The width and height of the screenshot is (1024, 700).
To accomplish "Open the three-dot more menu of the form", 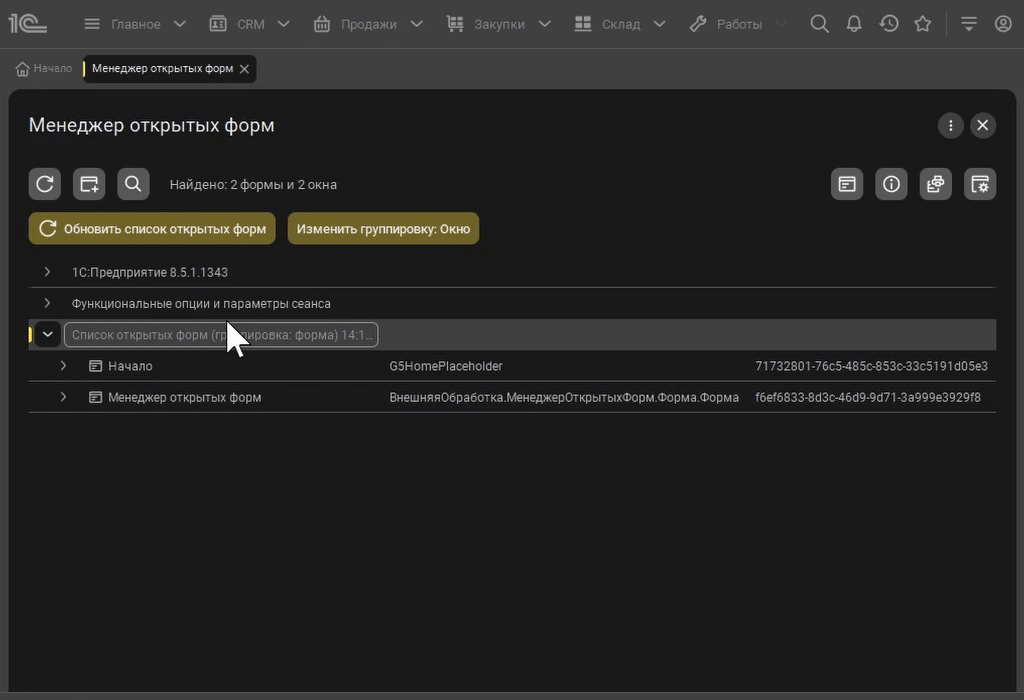I will pyautogui.click(x=951, y=125).
